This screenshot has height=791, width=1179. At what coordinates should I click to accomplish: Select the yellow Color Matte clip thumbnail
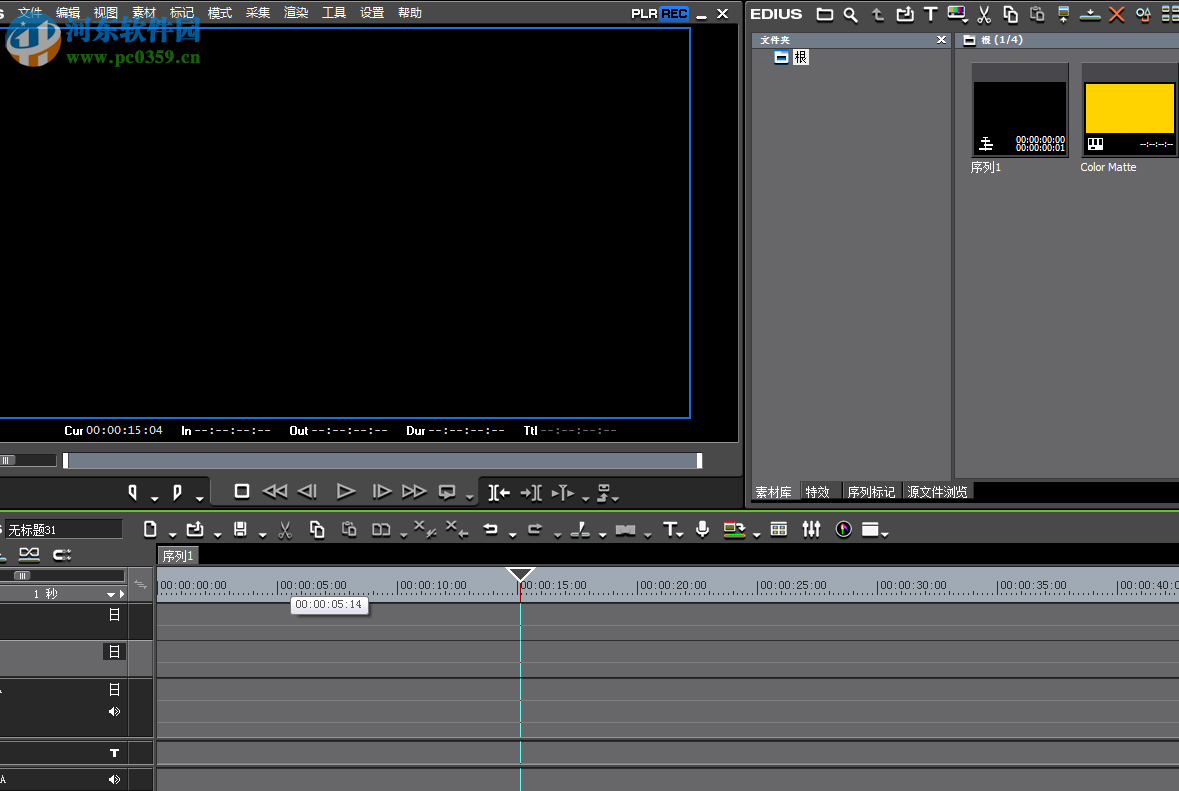click(x=1129, y=109)
